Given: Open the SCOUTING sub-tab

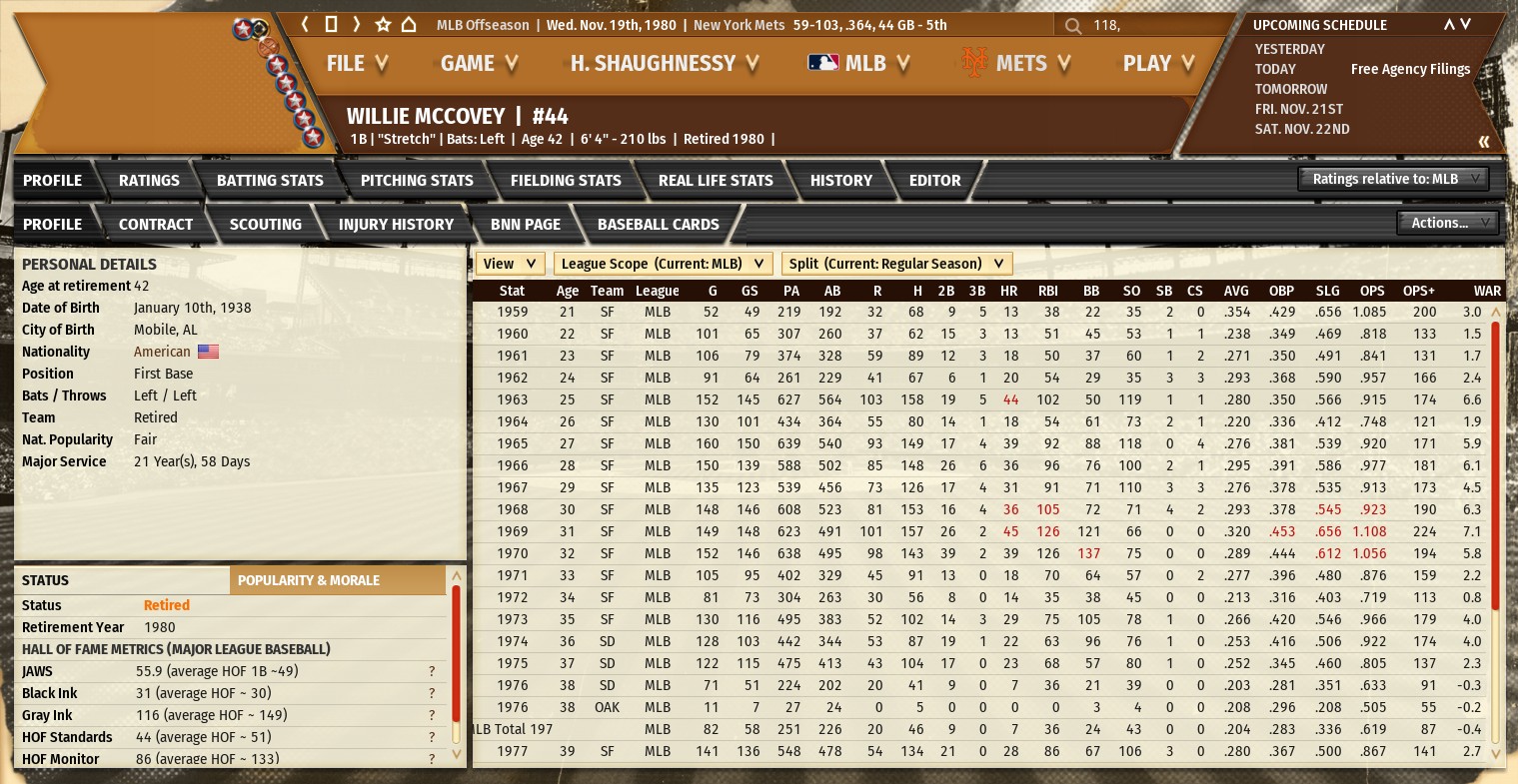Looking at the screenshot, I should point(266,225).
